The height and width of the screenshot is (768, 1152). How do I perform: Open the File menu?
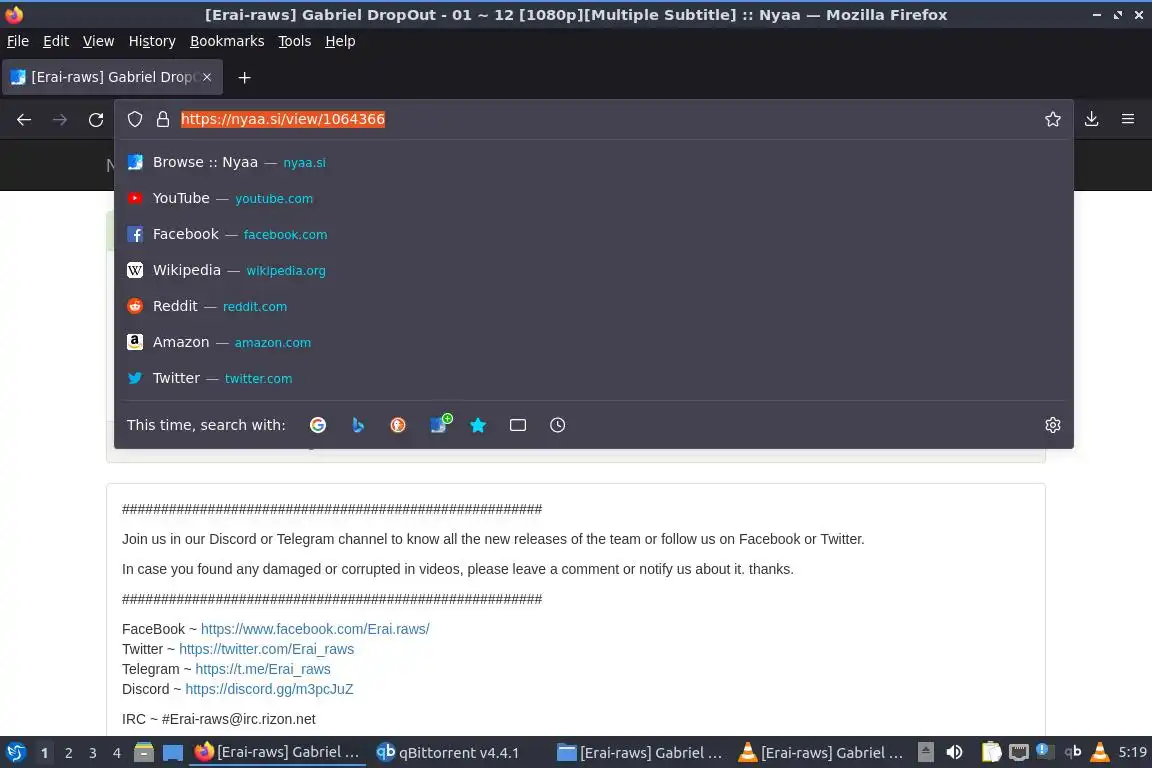pos(18,41)
